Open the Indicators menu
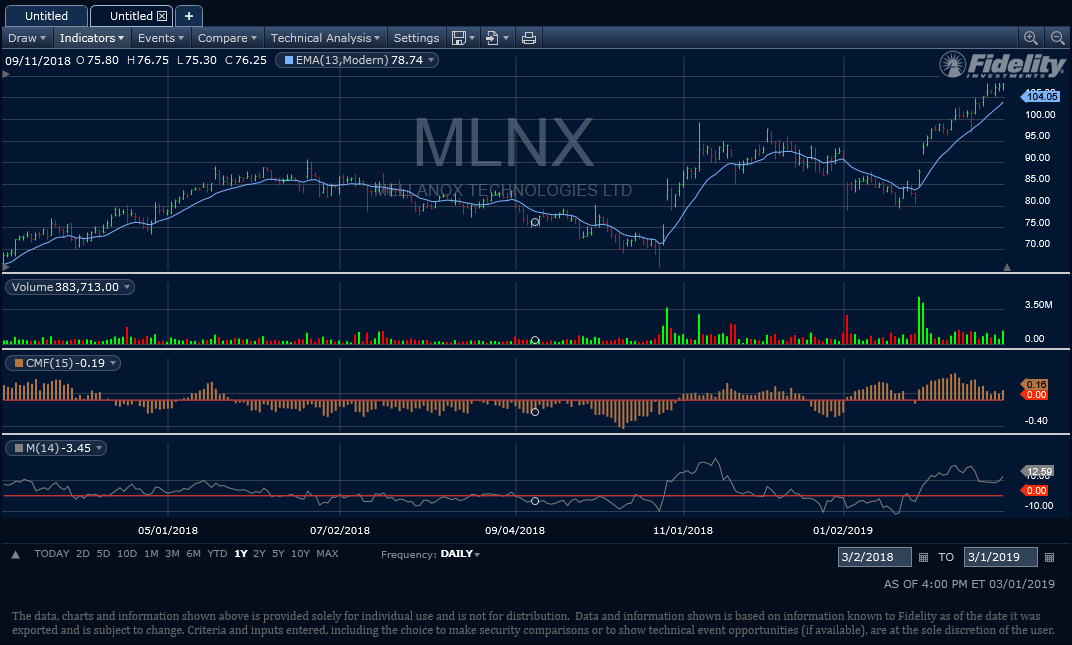This screenshot has height=645, width=1072. click(x=92, y=38)
